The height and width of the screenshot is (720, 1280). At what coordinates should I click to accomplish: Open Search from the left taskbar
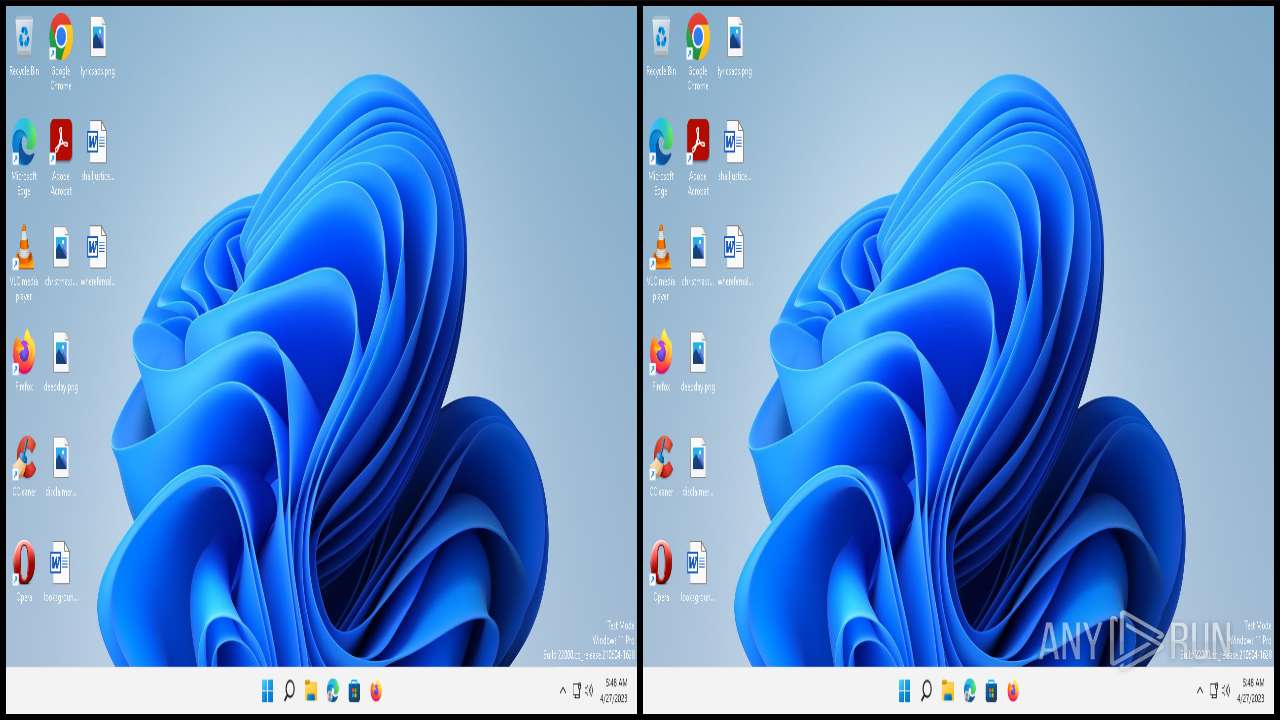(x=289, y=691)
